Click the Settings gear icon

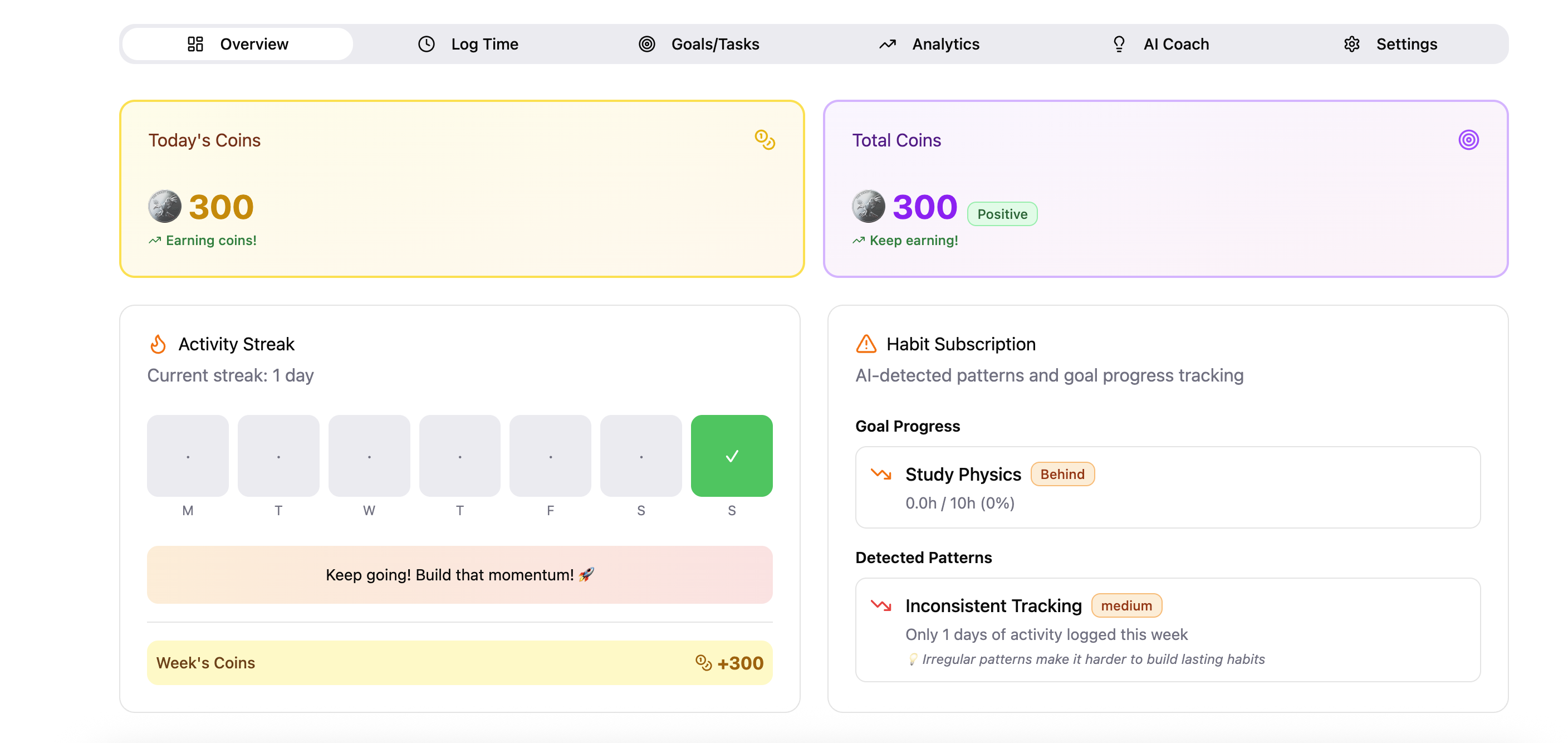coord(1351,44)
